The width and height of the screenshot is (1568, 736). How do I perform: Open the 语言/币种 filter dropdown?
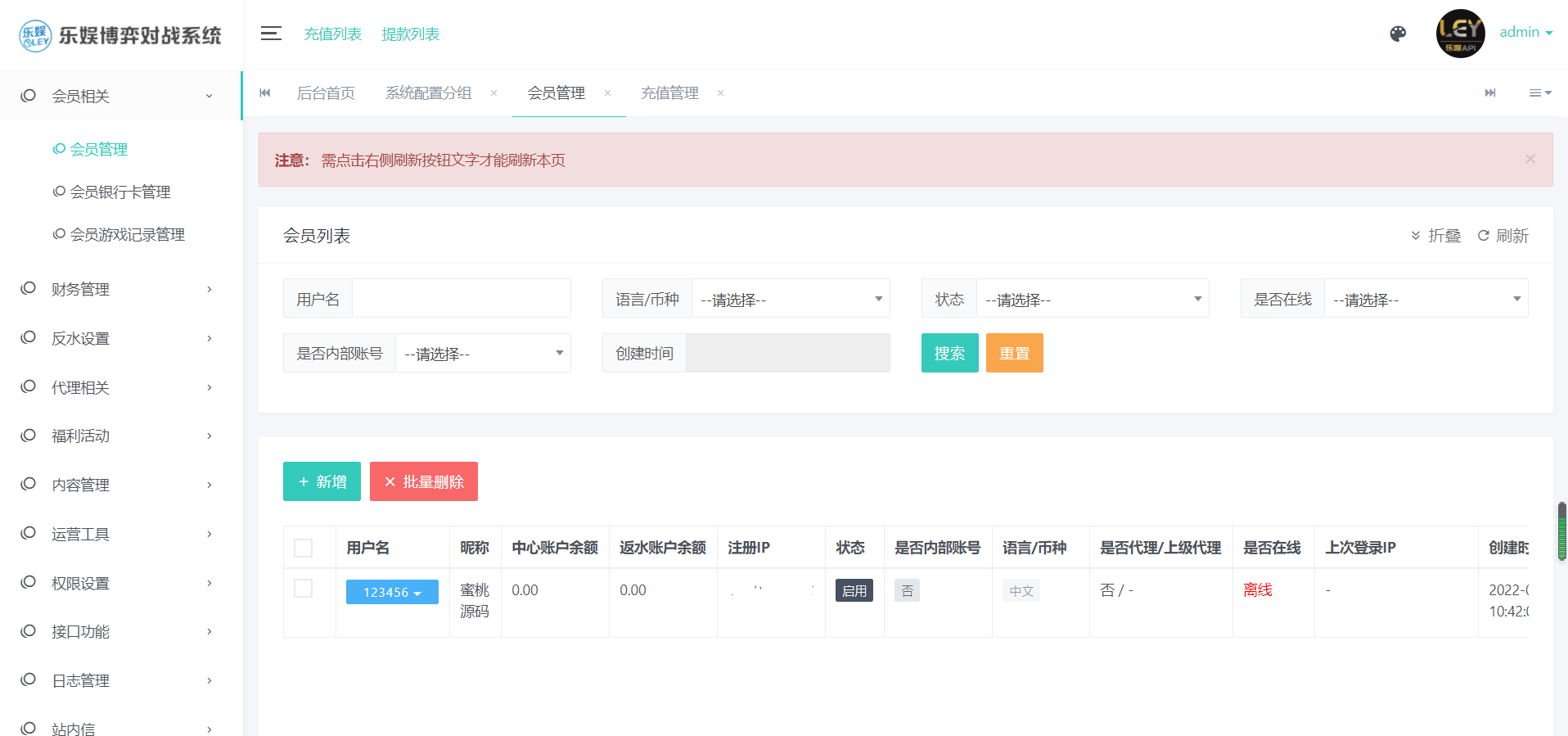point(790,299)
